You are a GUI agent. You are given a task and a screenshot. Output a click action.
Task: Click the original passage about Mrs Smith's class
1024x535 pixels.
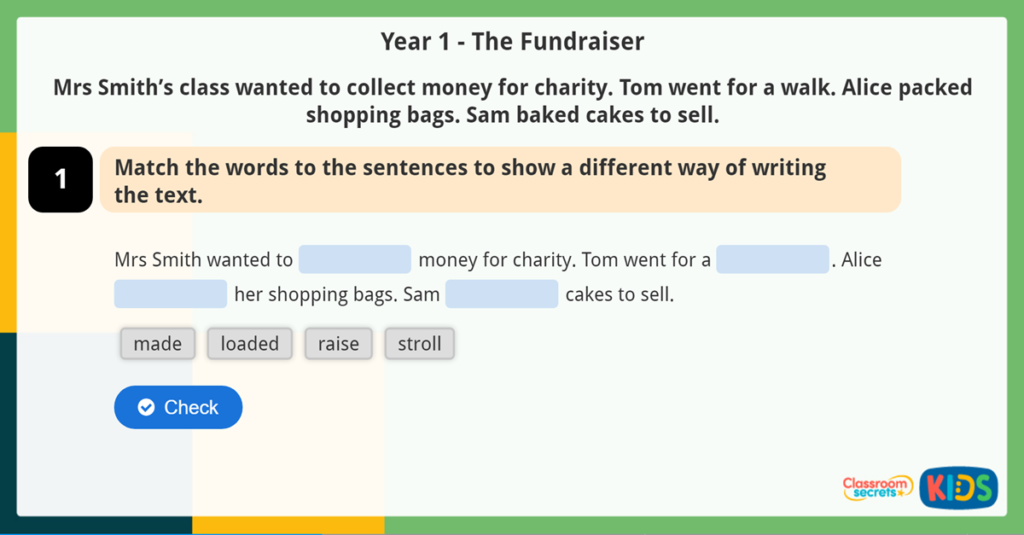click(512, 101)
